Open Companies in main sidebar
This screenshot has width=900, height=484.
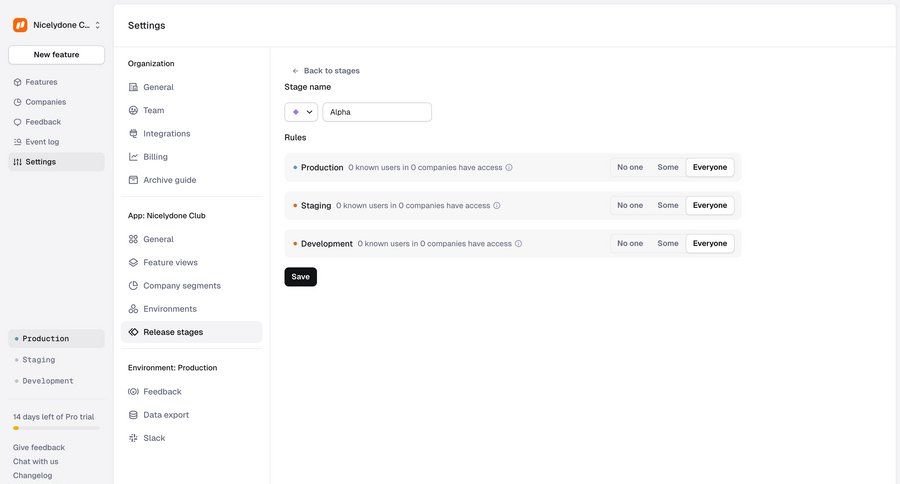(56, 102)
